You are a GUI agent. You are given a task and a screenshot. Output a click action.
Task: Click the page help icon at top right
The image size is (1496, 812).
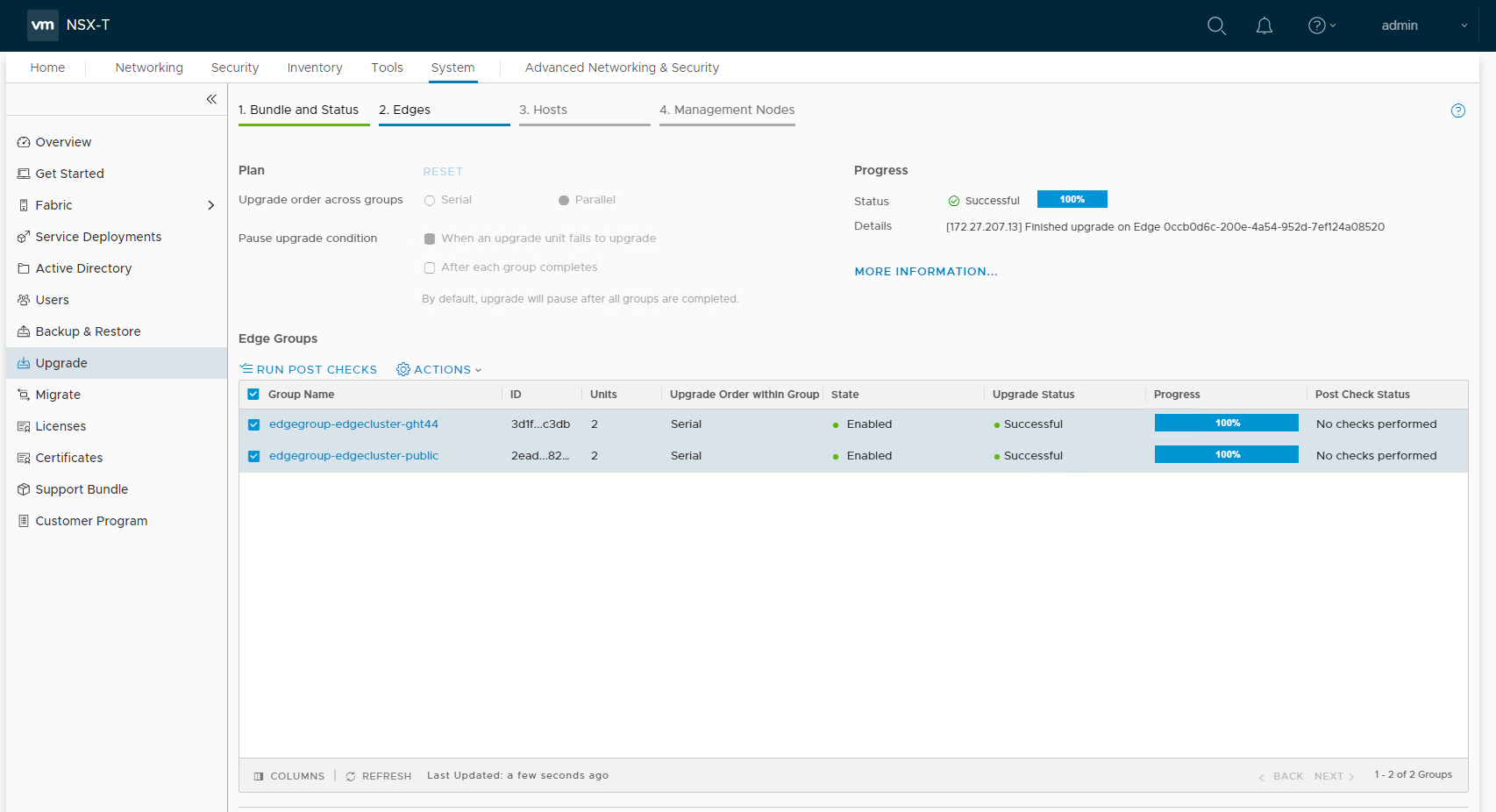1457,110
